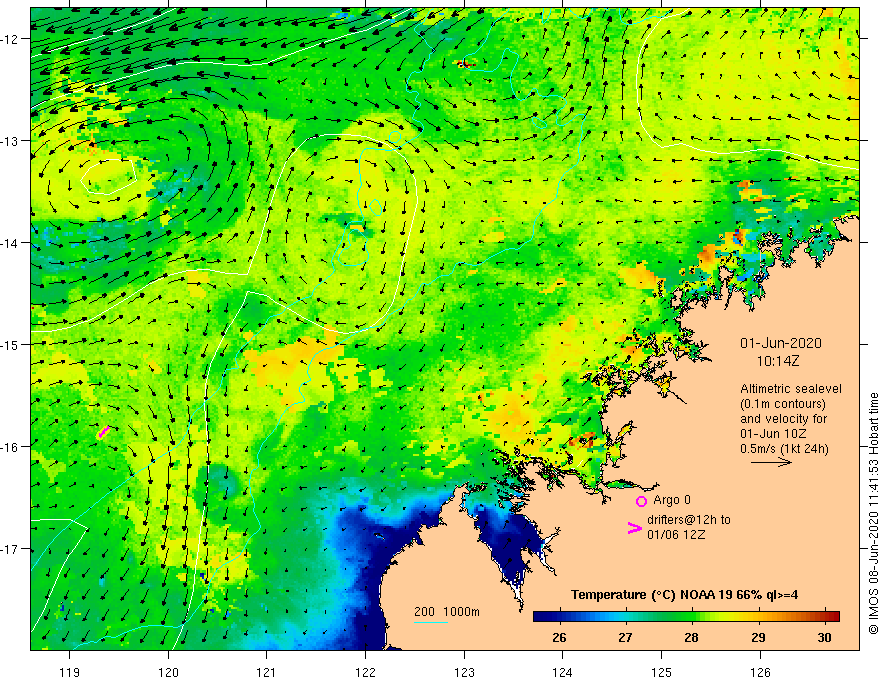Viewport: 880px width, 680px height.
Task: Click longitude axis label 121
Action: [267, 672]
